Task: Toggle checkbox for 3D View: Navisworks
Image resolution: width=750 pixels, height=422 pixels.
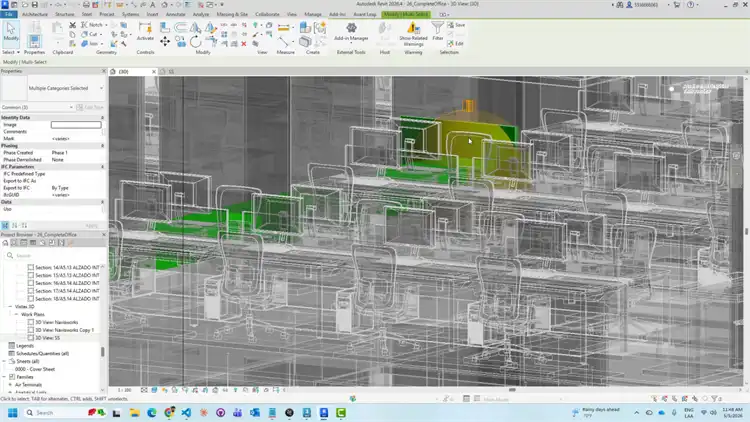Action: (31, 322)
